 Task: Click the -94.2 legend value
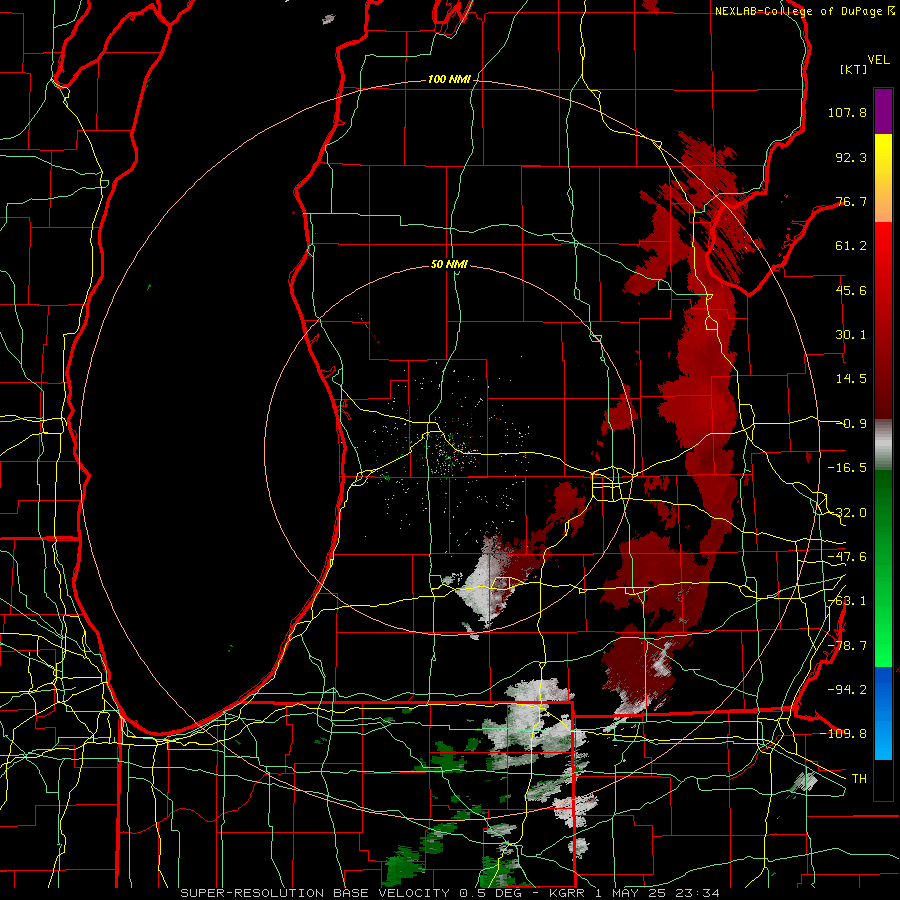pos(847,689)
